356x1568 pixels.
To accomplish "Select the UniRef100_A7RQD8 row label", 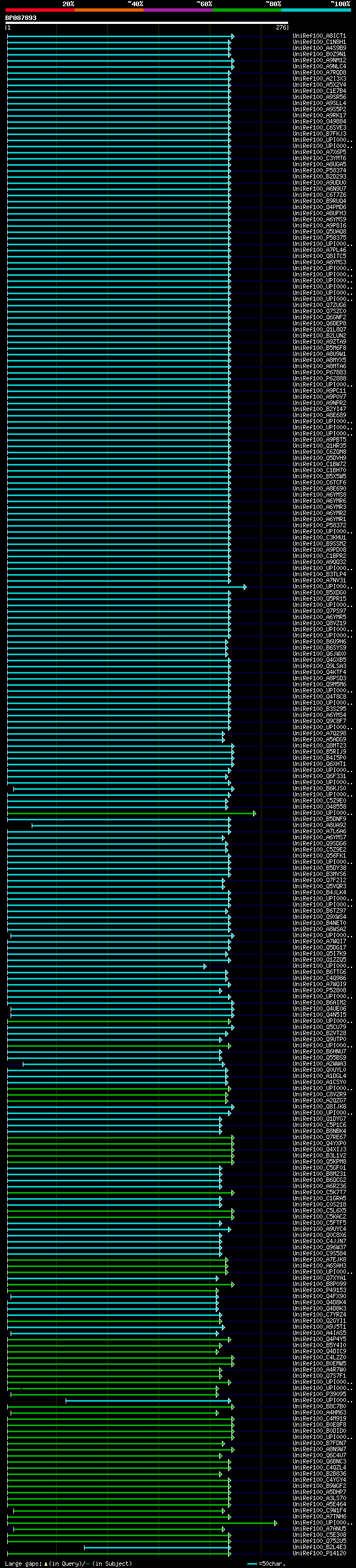I will point(319,72).
